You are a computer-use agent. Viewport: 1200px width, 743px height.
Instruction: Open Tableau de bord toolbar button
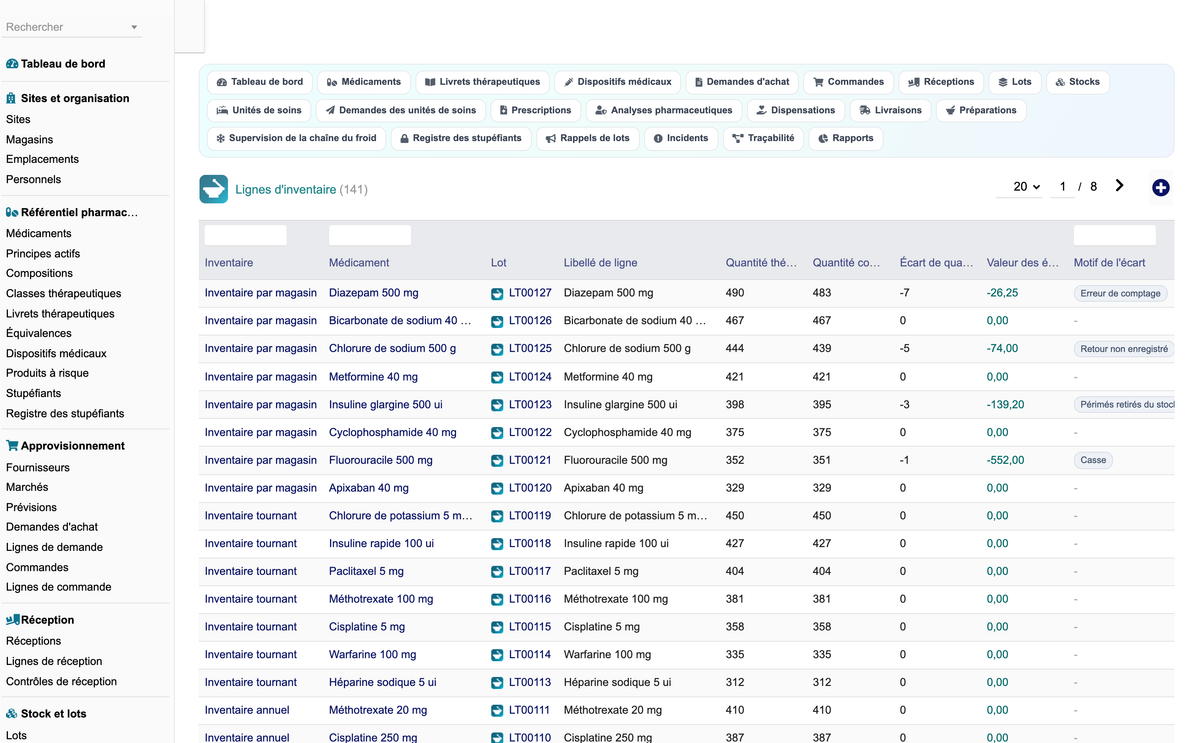[x=260, y=82]
